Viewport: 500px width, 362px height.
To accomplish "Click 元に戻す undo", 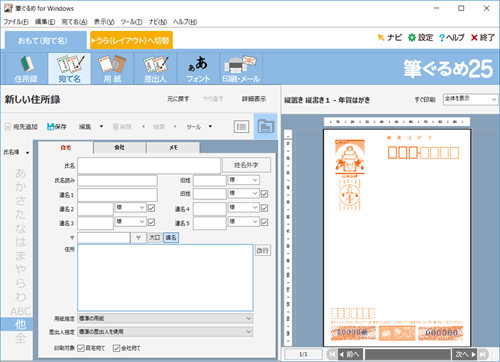I will pyautogui.click(x=178, y=99).
